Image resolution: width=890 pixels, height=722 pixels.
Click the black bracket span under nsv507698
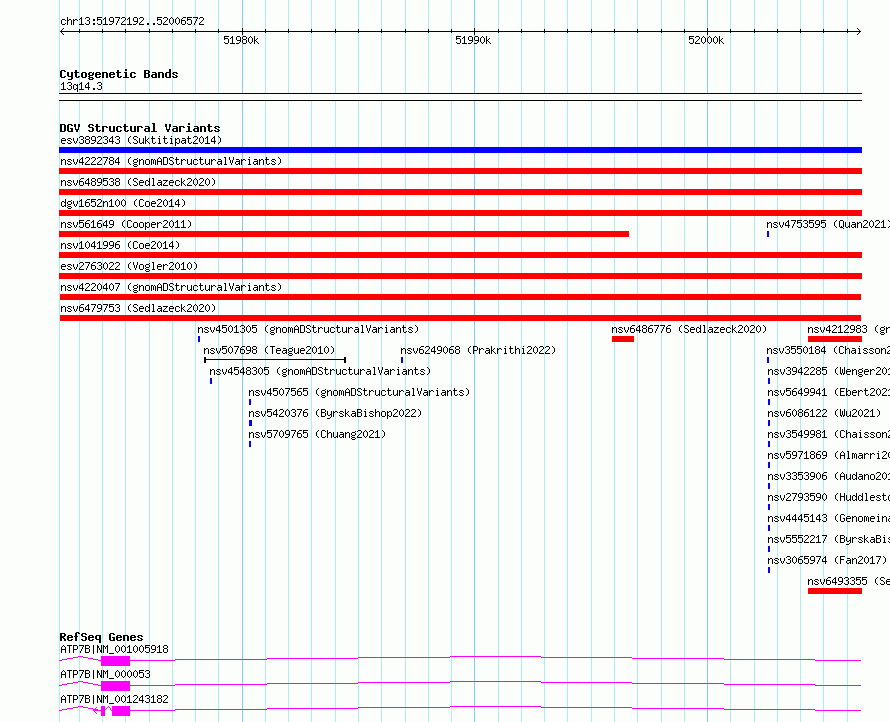click(275, 360)
